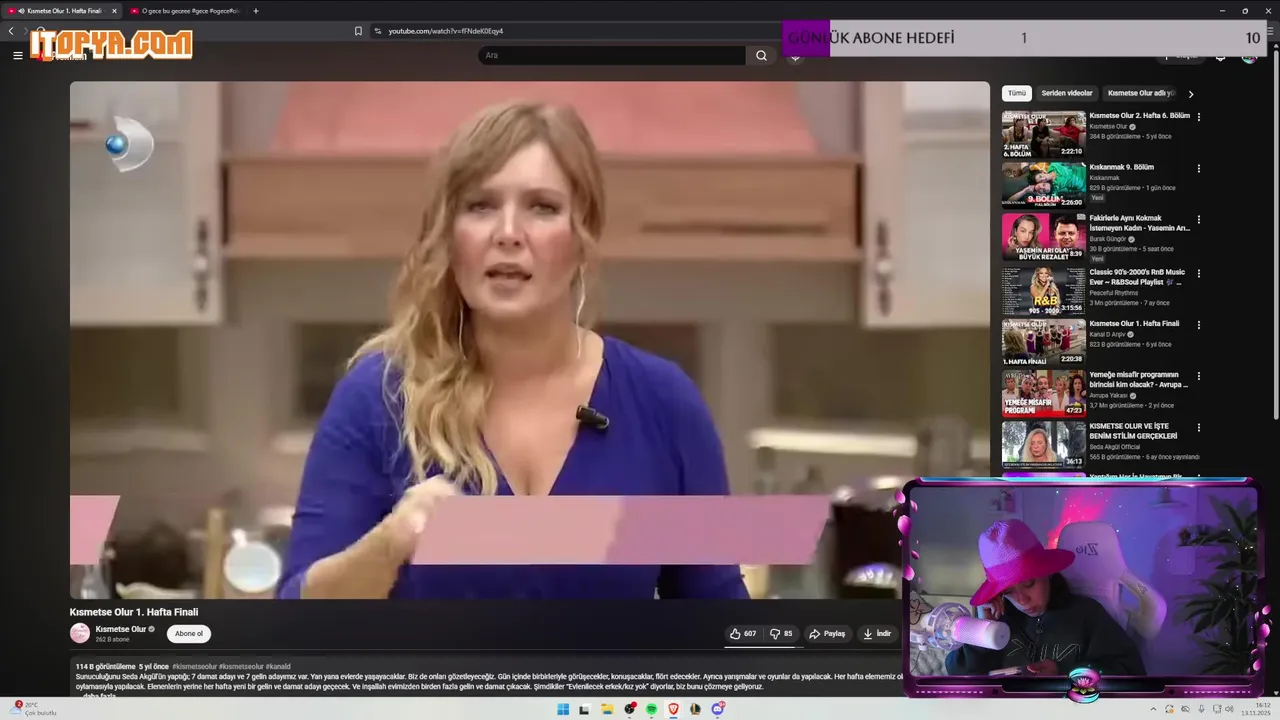Show more filter chips with right chevron
Image resolution: width=1280 pixels, height=720 pixels.
click(x=1190, y=94)
